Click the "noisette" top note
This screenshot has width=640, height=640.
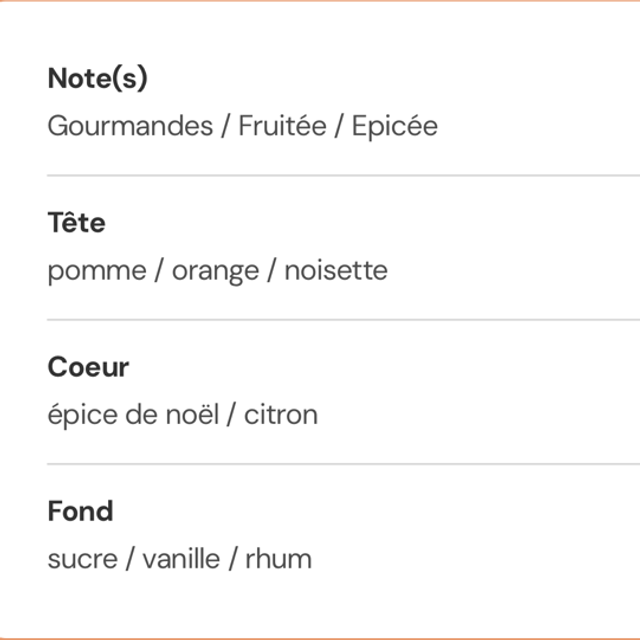336,271
